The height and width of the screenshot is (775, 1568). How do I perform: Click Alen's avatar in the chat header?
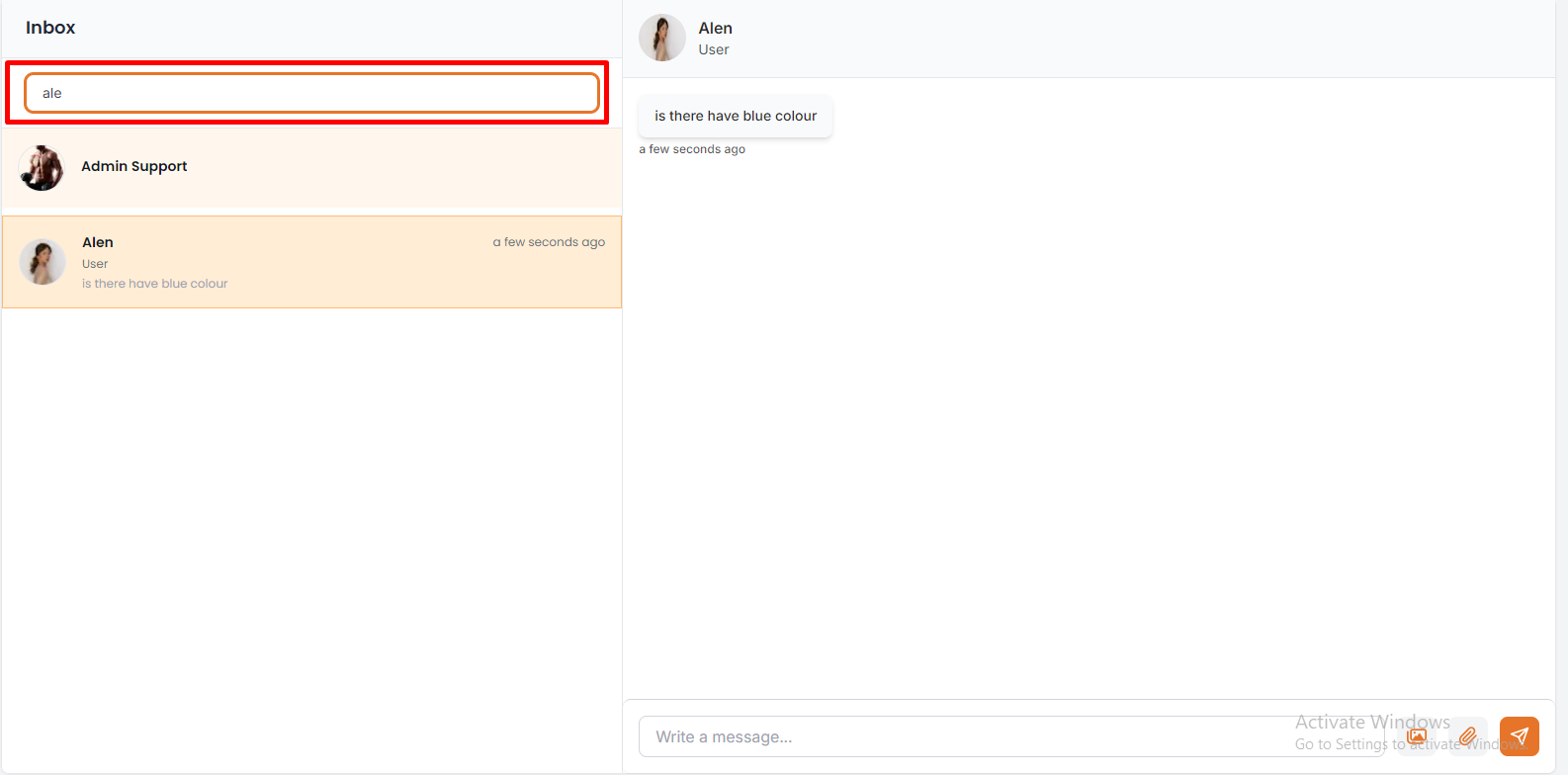pos(662,38)
